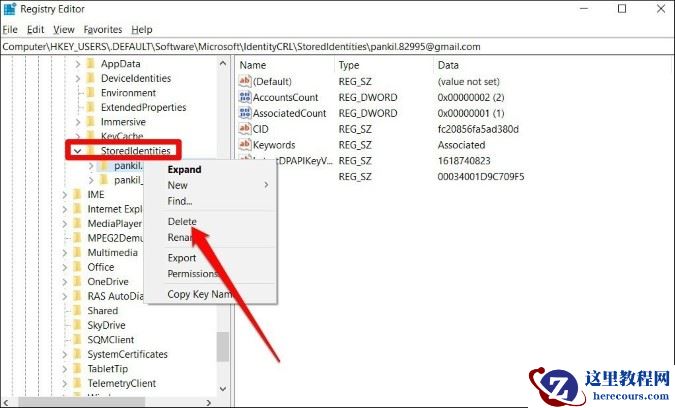Select the MPEG2Demultiplexer tree key
The height and width of the screenshot is (408, 675).
coord(115,238)
